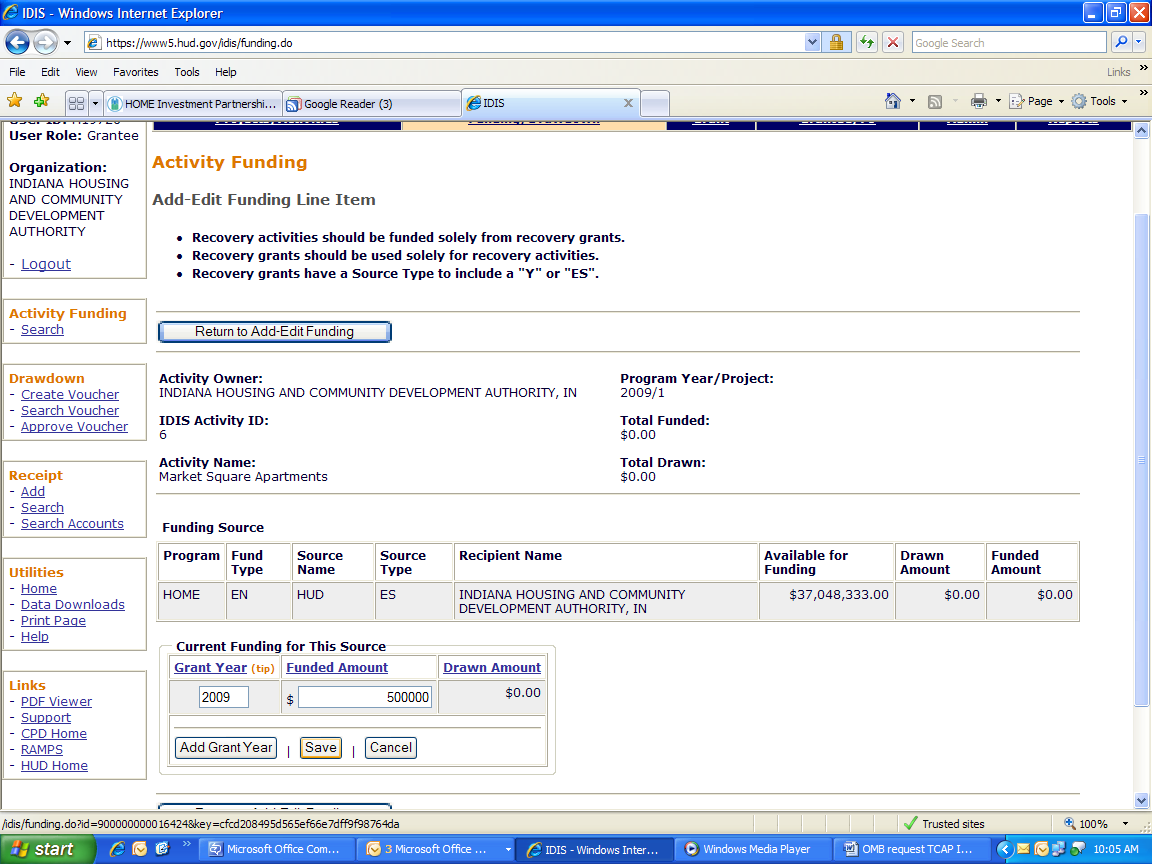Click the Print icon in command bar
The image size is (1152, 864).
click(x=979, y=101)
